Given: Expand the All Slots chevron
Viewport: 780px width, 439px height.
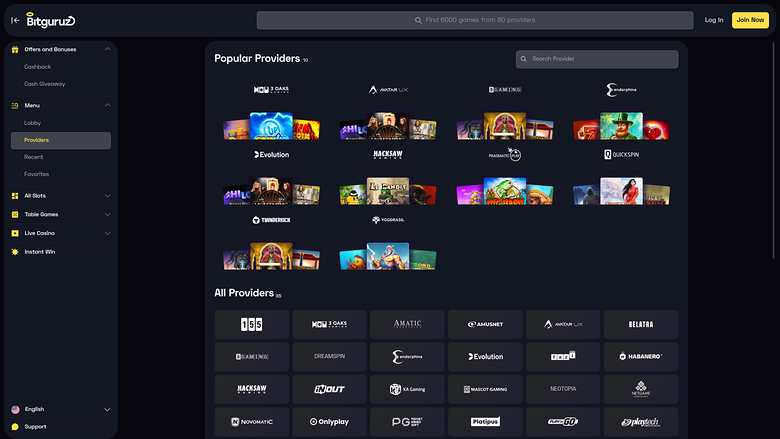Looking at the screenshot, I should tap(107, 196).
